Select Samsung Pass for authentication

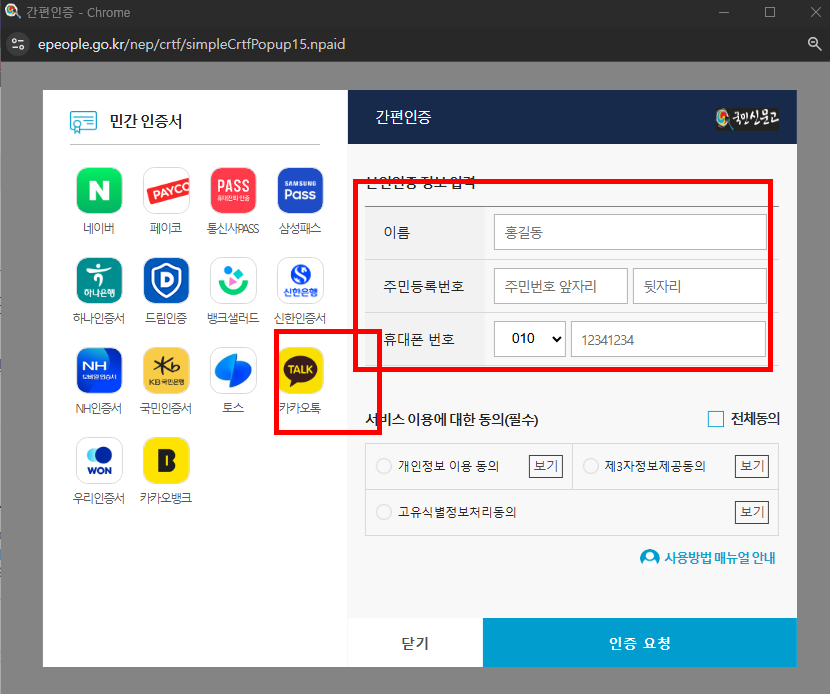click(299, 190)
